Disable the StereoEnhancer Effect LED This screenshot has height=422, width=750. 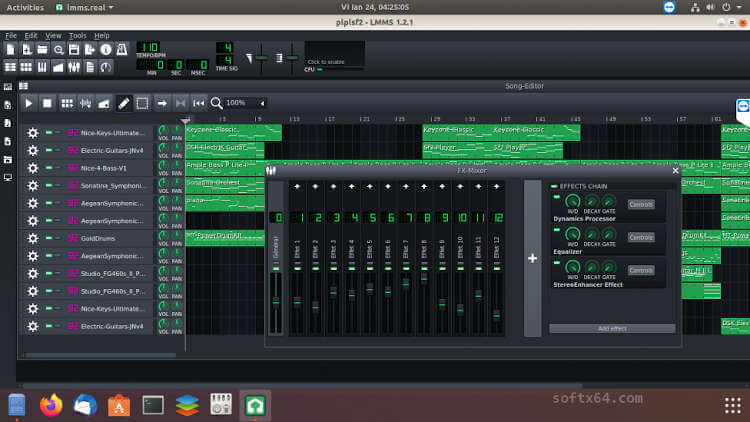tap(556, 263)
